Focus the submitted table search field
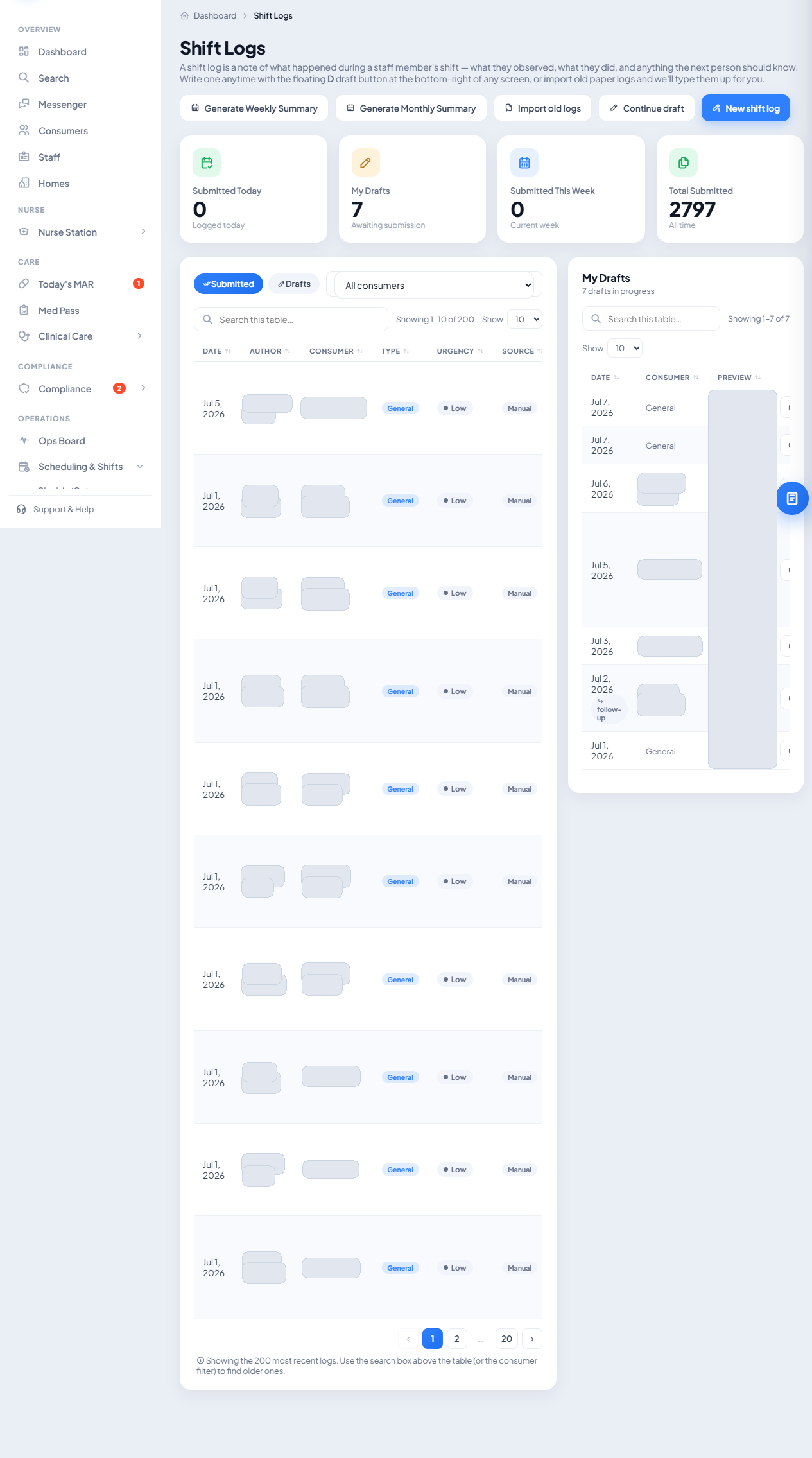The height and width of the screenshot is (1458, 812). (x=291, y=319)
